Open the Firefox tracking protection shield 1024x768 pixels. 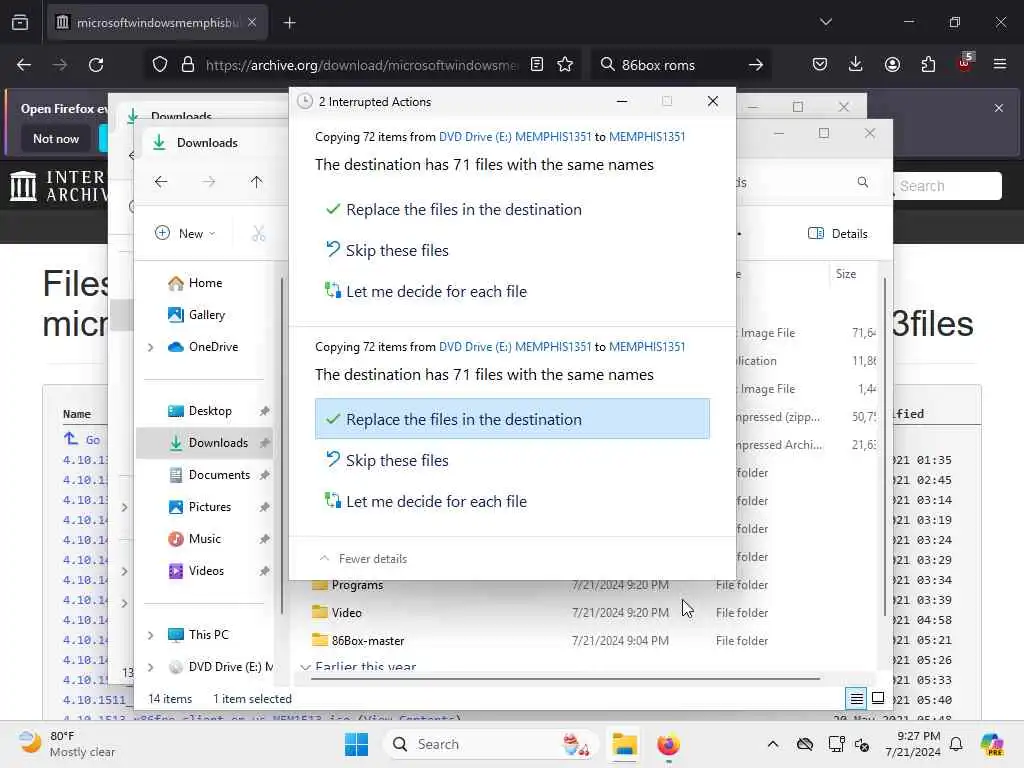(x=160, y=65)
